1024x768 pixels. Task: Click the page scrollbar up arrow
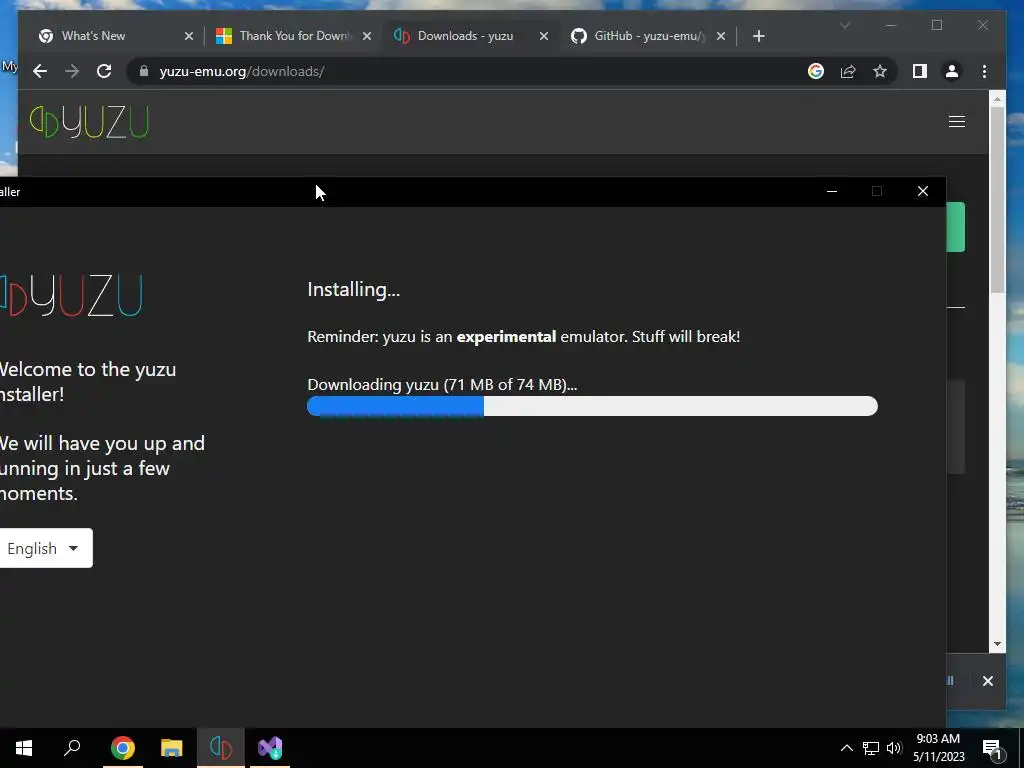[x=997, y=99]
